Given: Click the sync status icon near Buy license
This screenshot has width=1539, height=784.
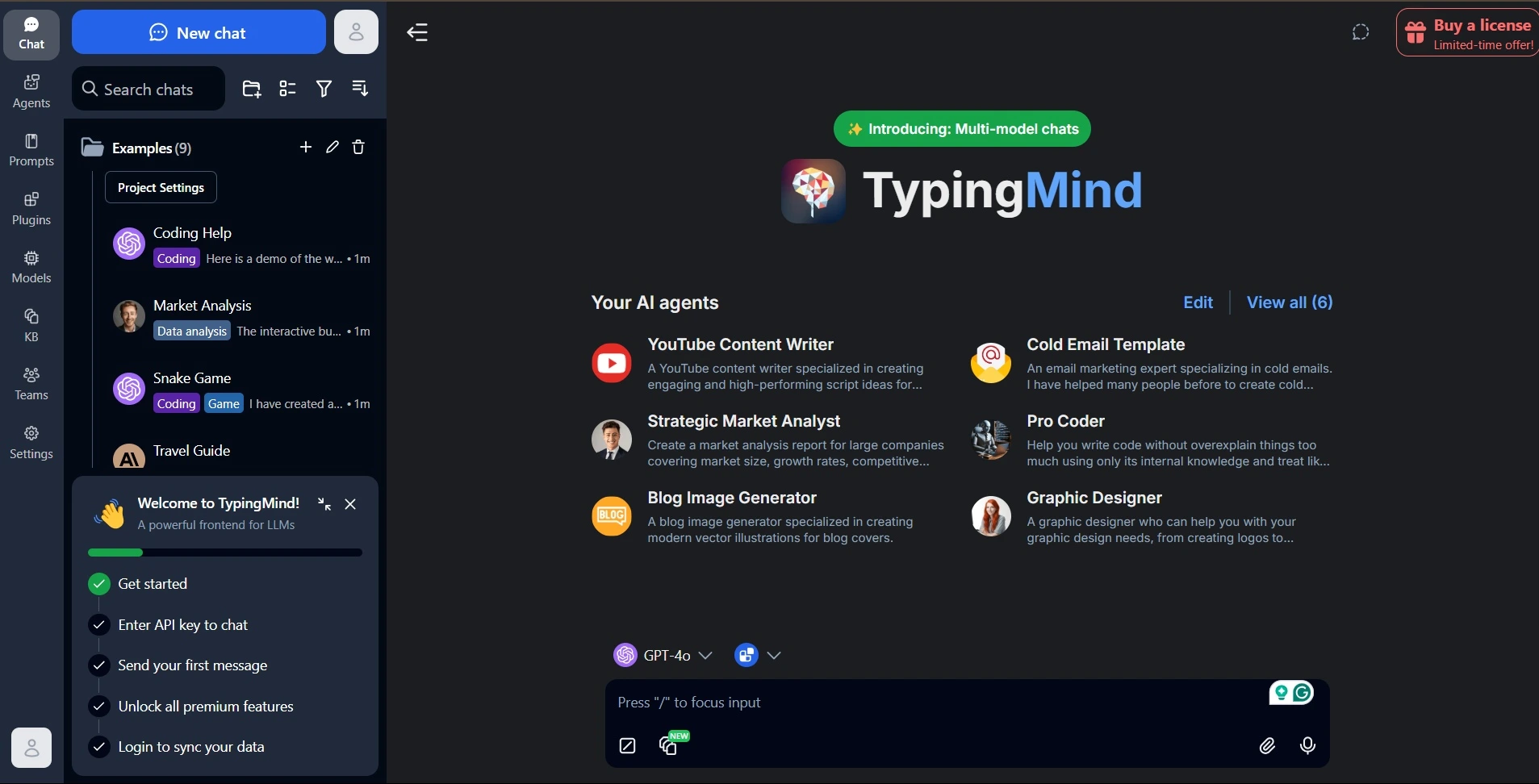Looking at the screenshot, I should [1361, 32].
